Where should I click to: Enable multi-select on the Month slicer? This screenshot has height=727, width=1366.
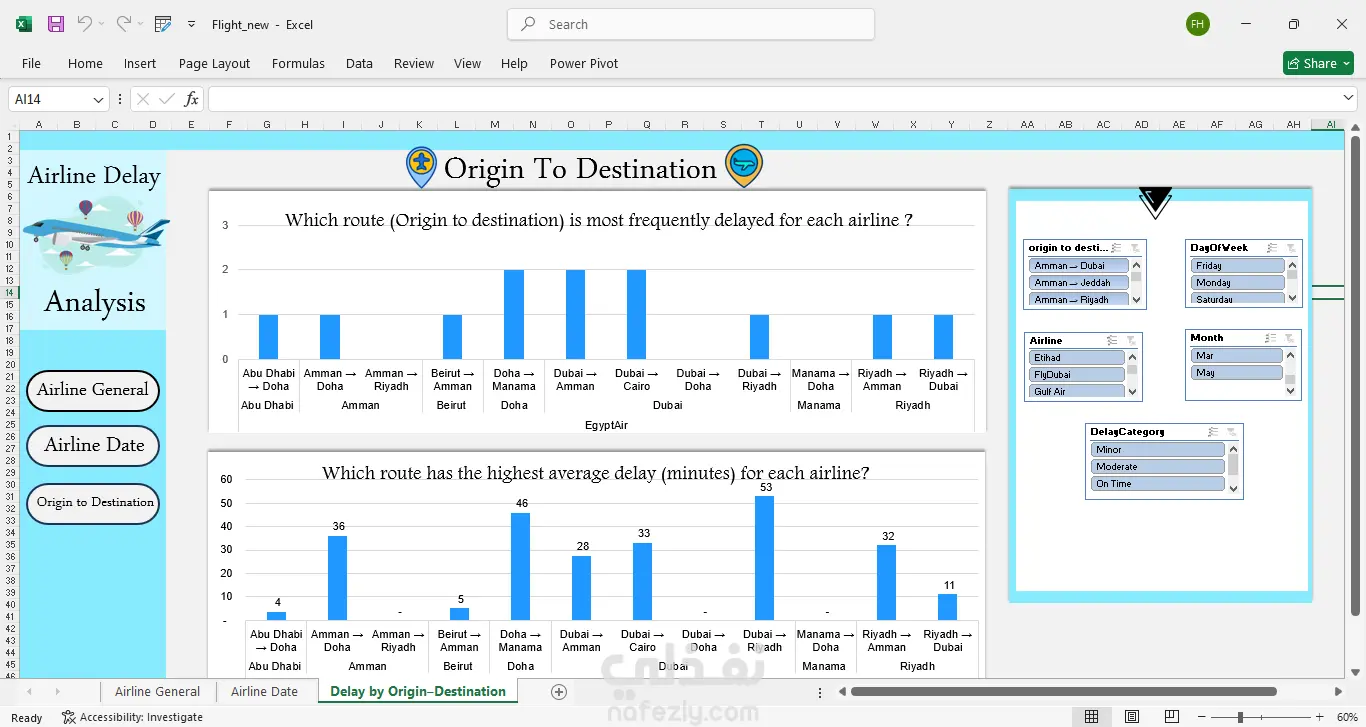1272,338
